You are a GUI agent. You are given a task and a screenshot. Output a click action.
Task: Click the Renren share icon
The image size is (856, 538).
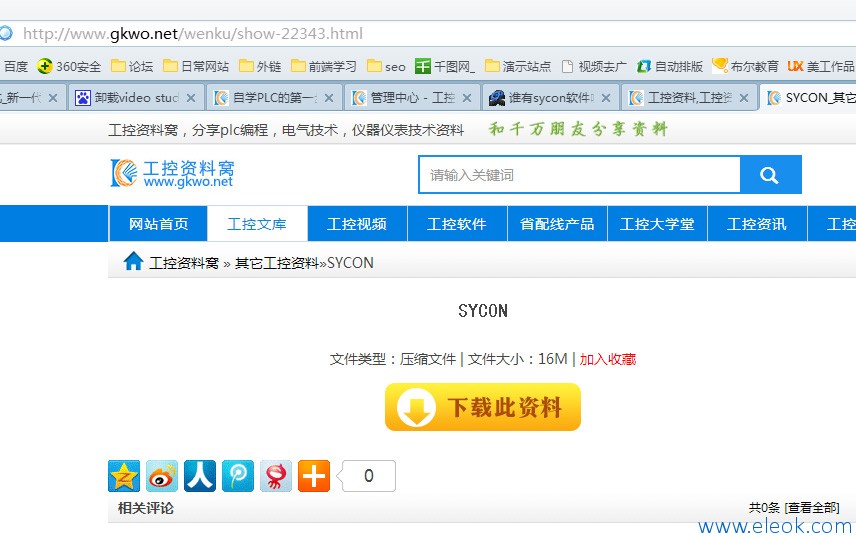200,476
